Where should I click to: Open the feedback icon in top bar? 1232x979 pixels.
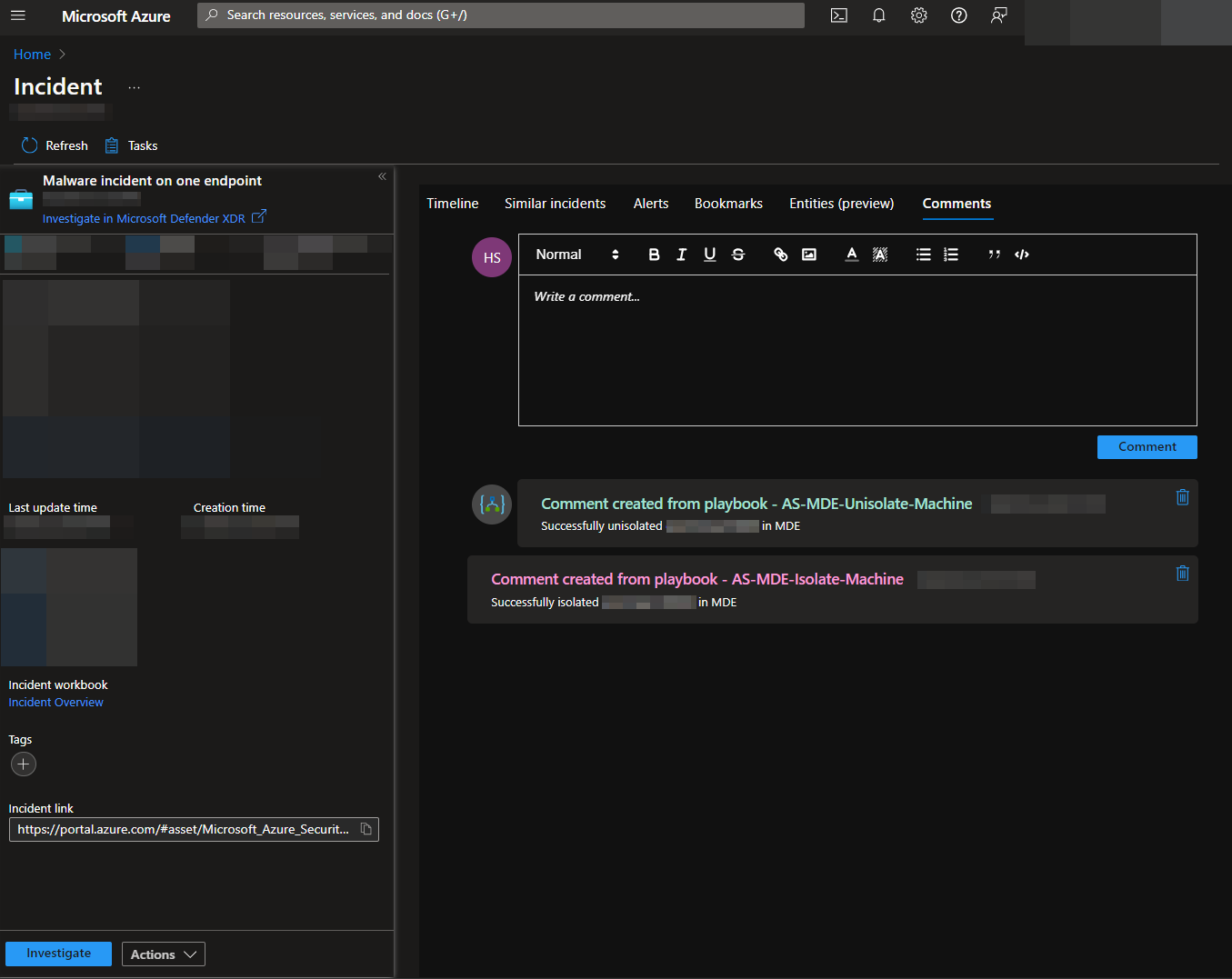(999, 15)
